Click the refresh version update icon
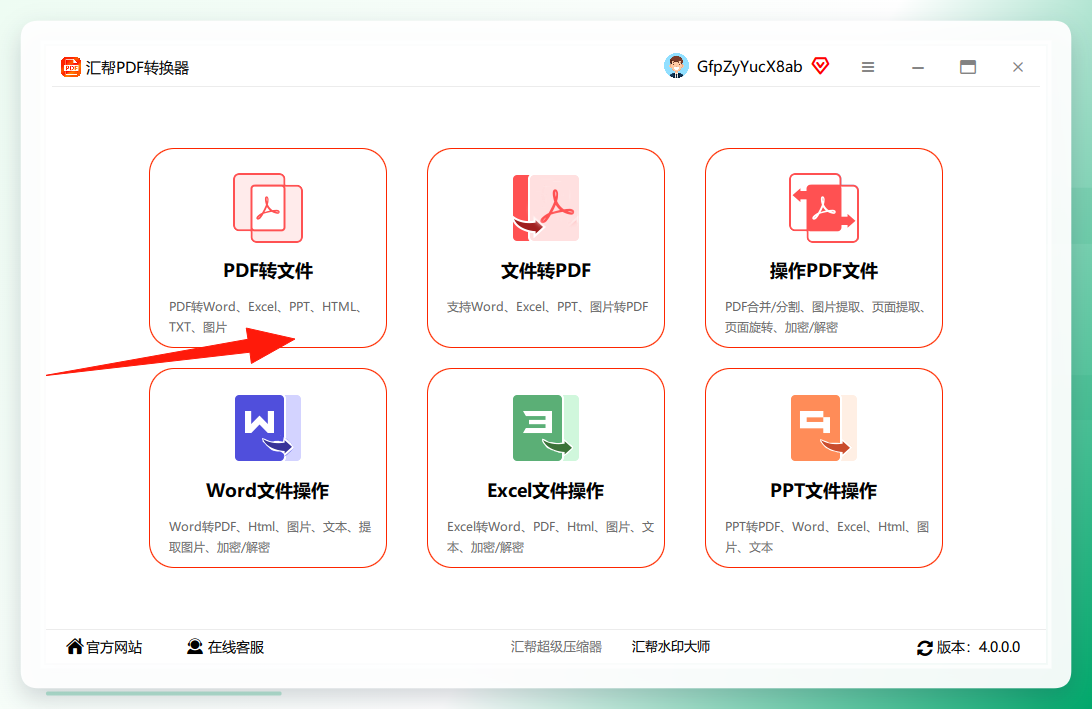This screenshot has width=1092, height=709. point(925,648)
